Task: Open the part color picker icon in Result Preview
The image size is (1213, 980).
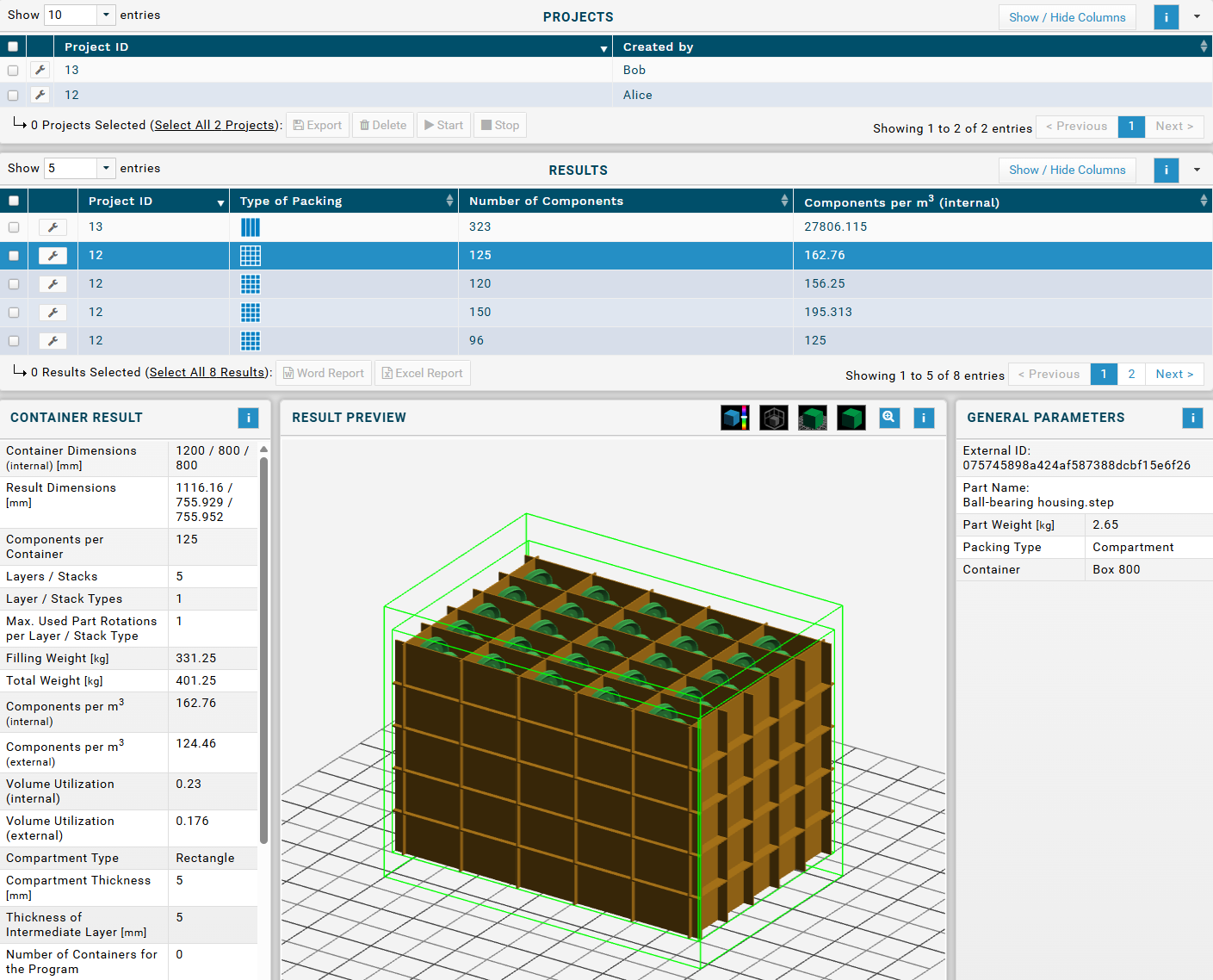Action: (734, 418)
